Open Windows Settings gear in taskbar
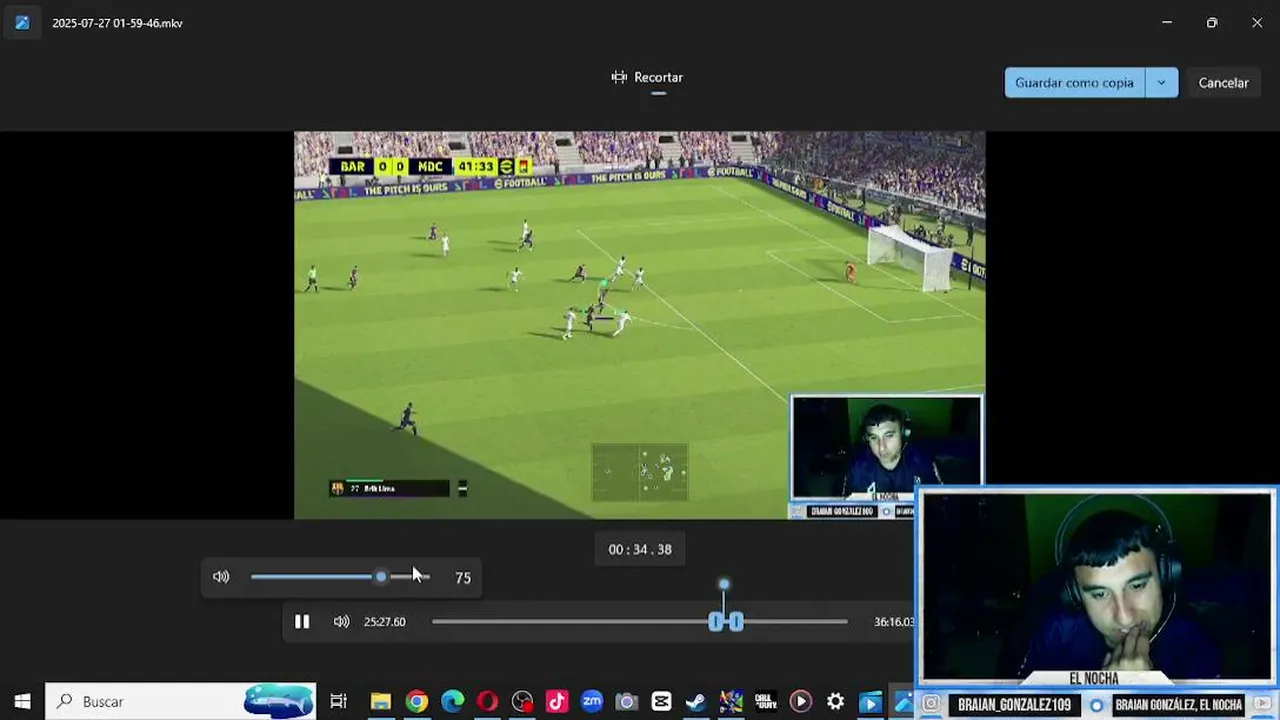The width and height of the screenshot is (1280, 720). click(x=835, y=702)
